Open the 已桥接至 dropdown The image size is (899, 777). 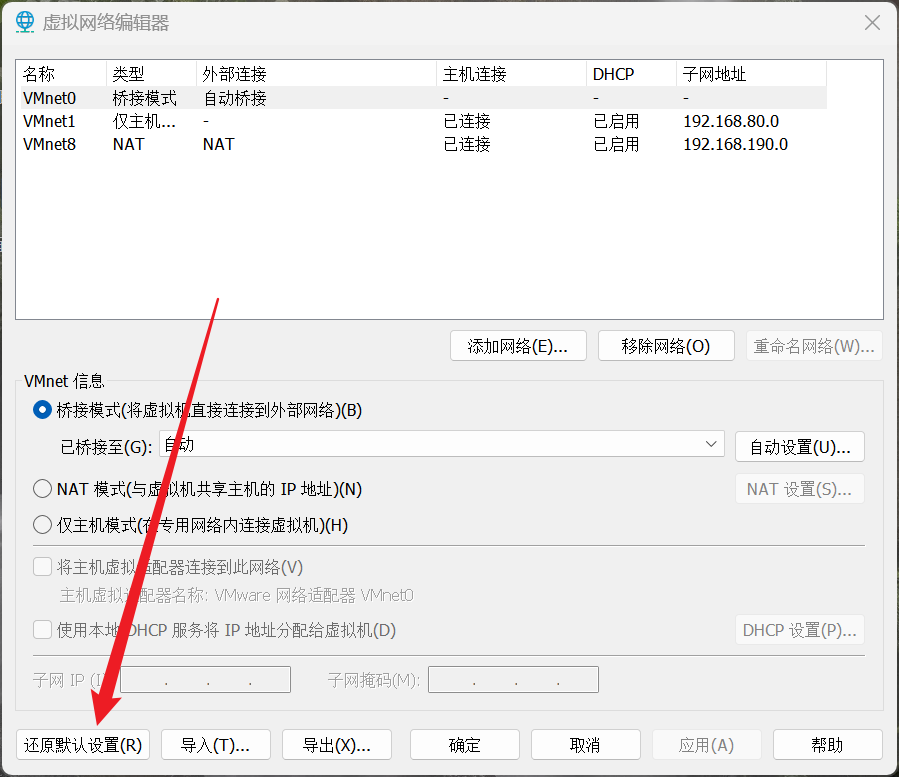tap(441, 444)
